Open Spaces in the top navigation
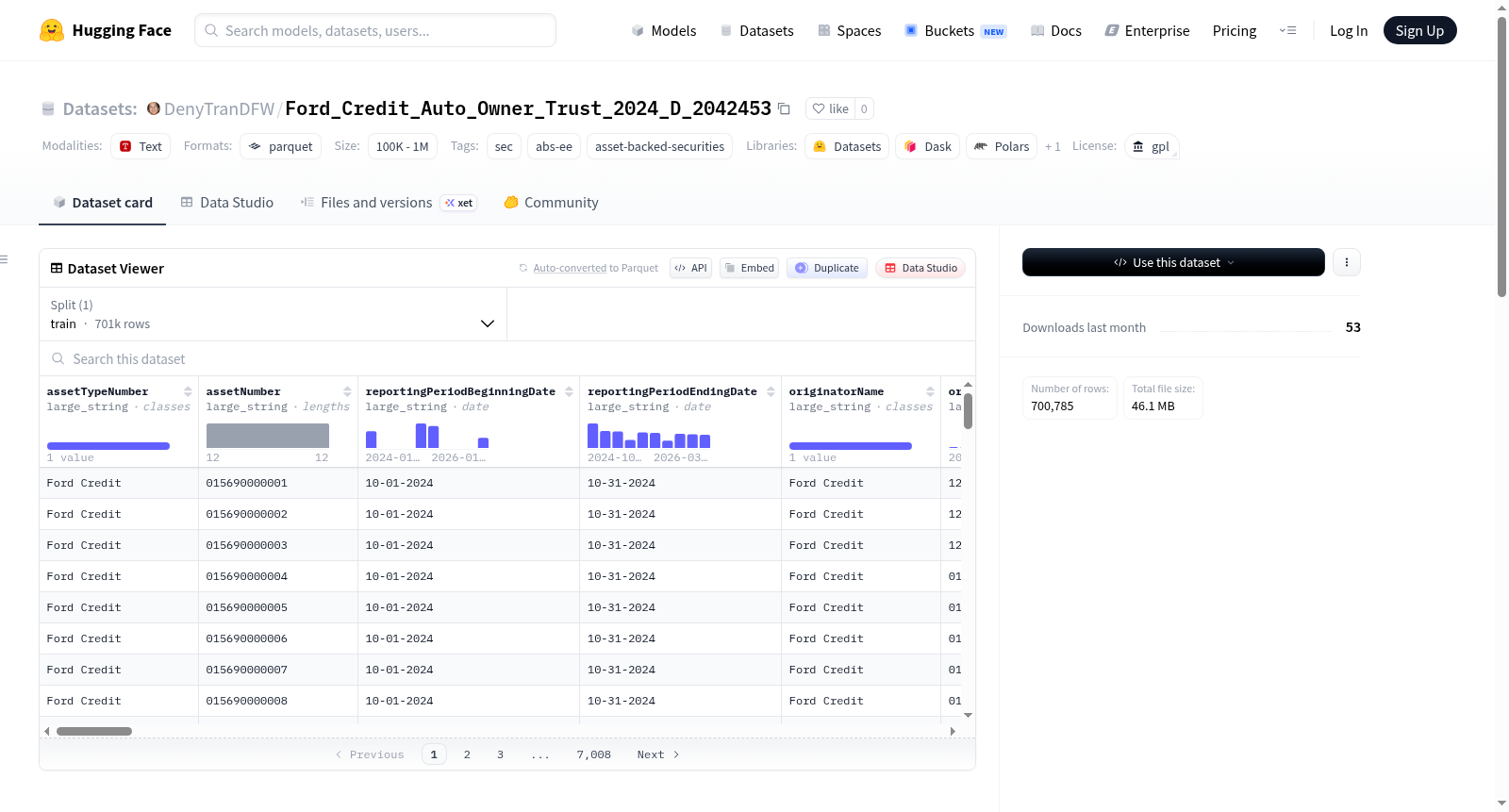Viewport: 1509px width, 812px height. (849, 30)
